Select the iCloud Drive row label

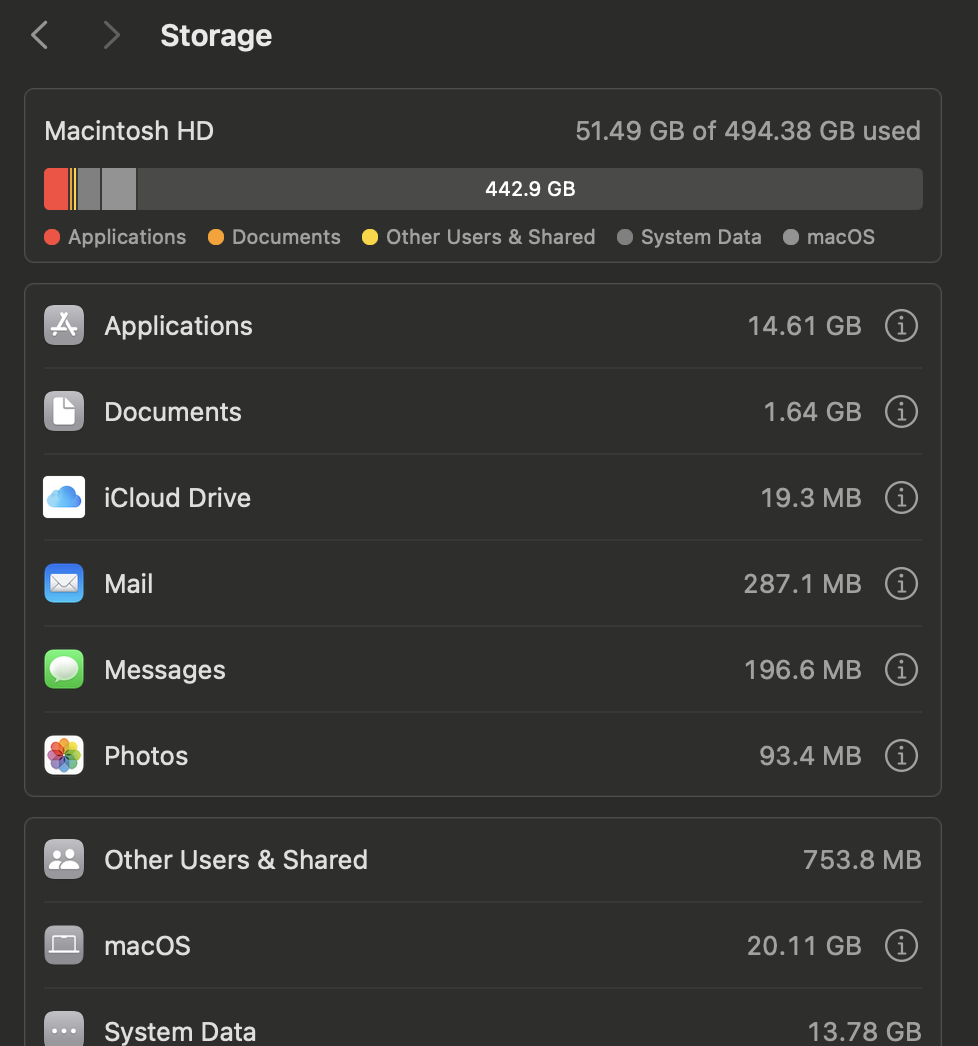coord(177,498)
